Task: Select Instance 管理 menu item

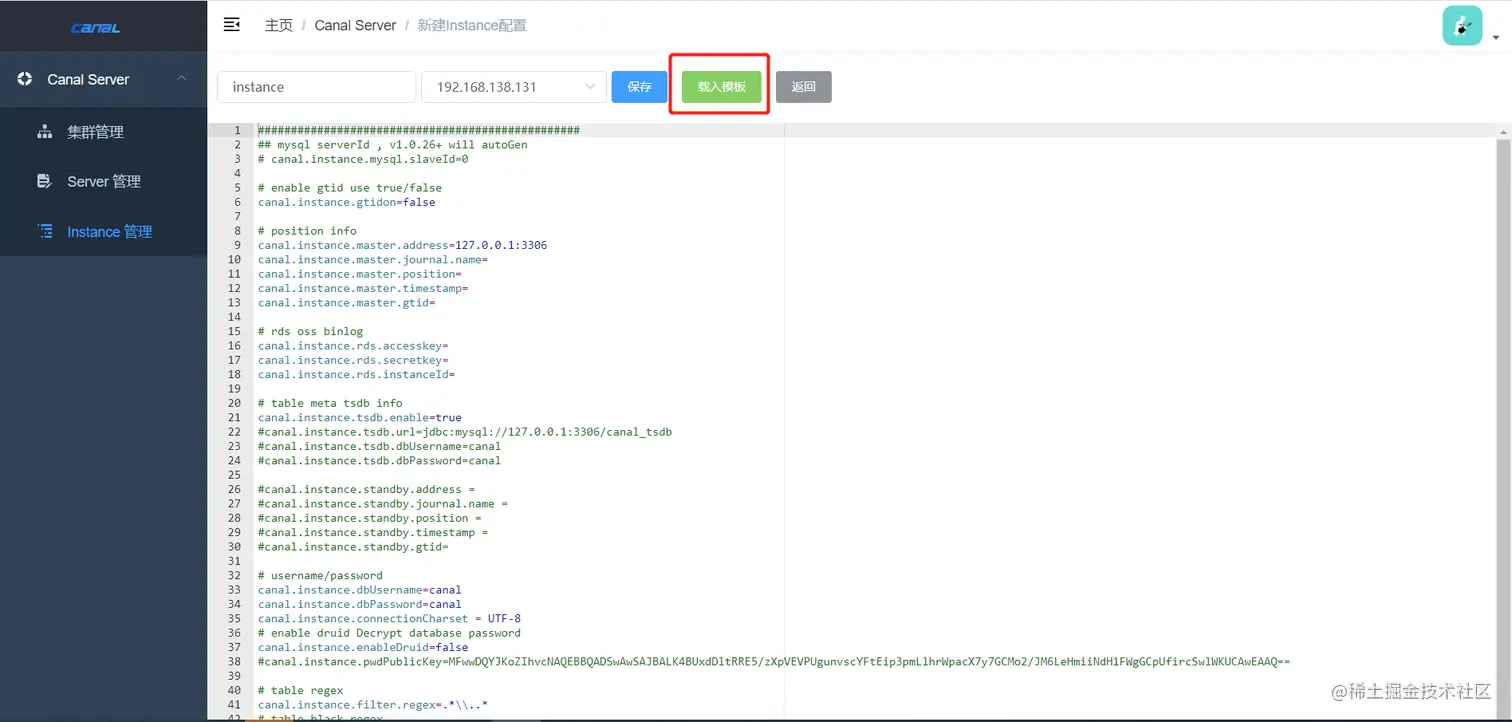Action: click(x=104, y=232)
